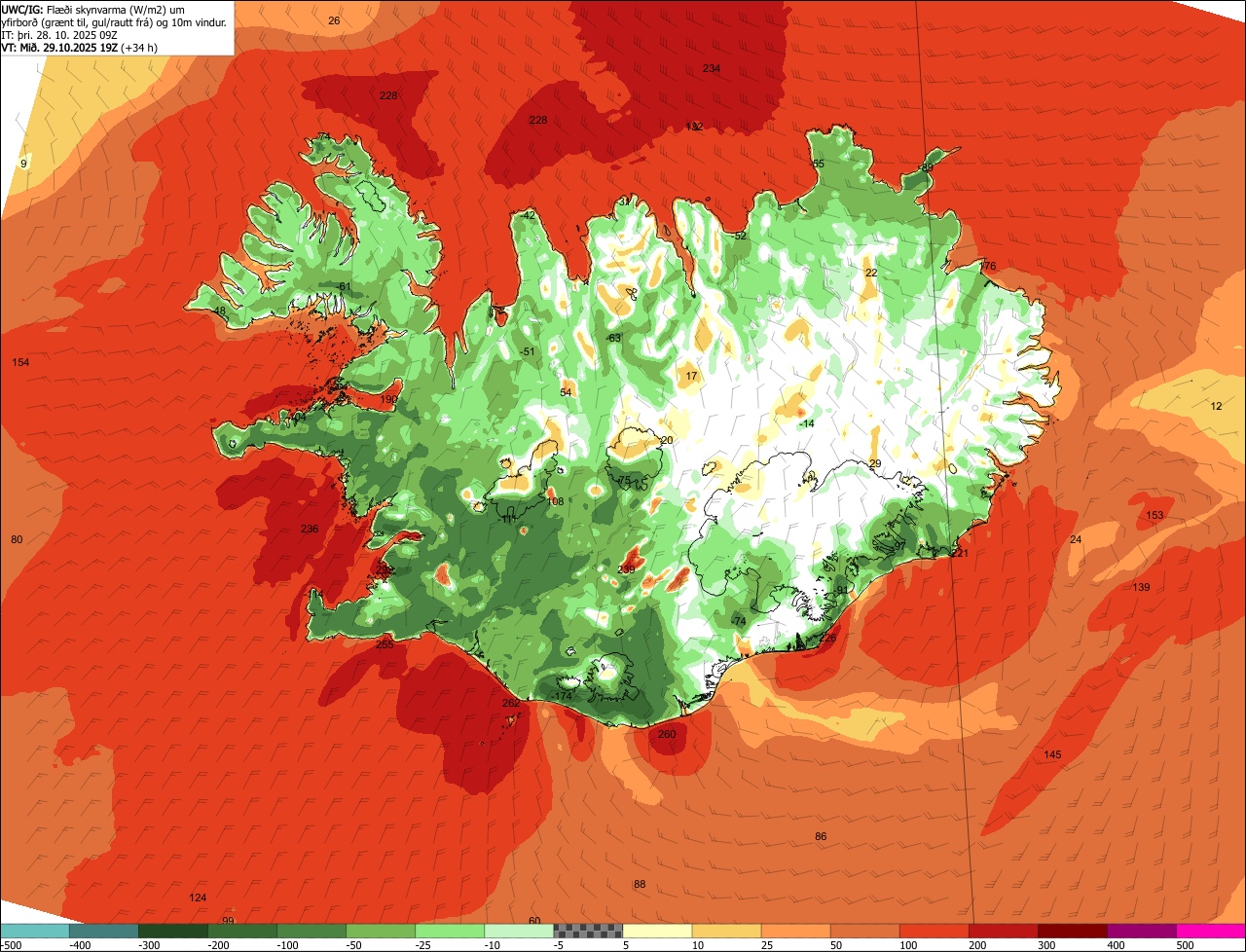Click the darkest red 300 to 400 legend swatch
The height and width of the screenshot is (952, 1246).
tap(1073, 931)
